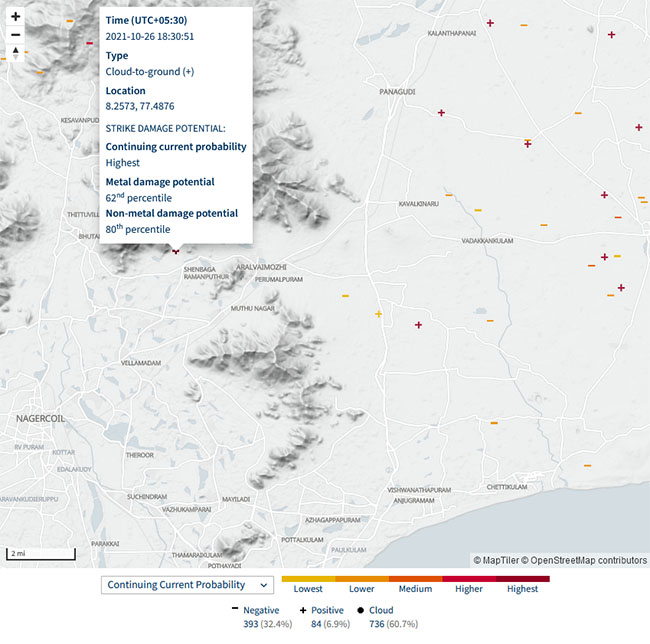Toggle Cloud strikes filter in legend
This screenshot has height=644, width=650.
pyautogui.click(x=375, y=610)
